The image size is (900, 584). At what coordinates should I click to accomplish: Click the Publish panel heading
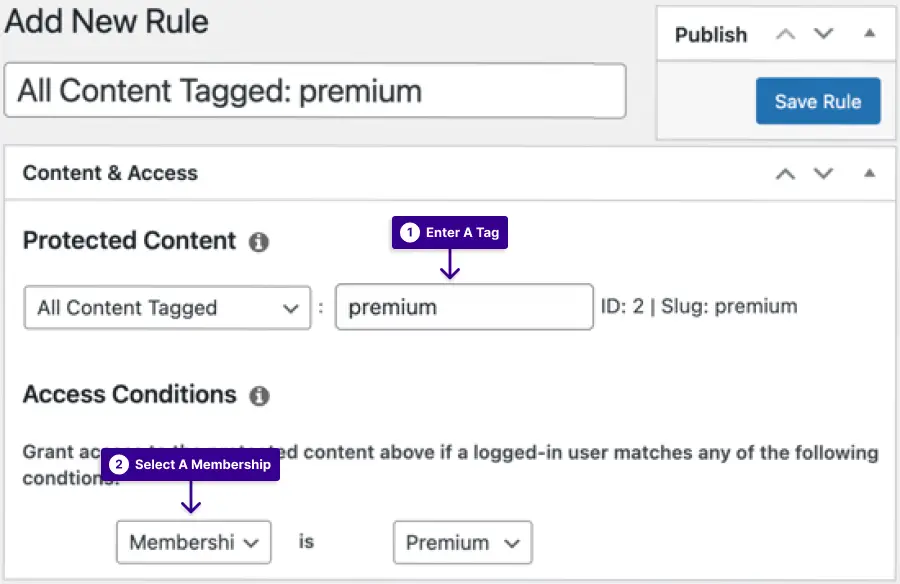pyautogui.click(x=711, y=35)
